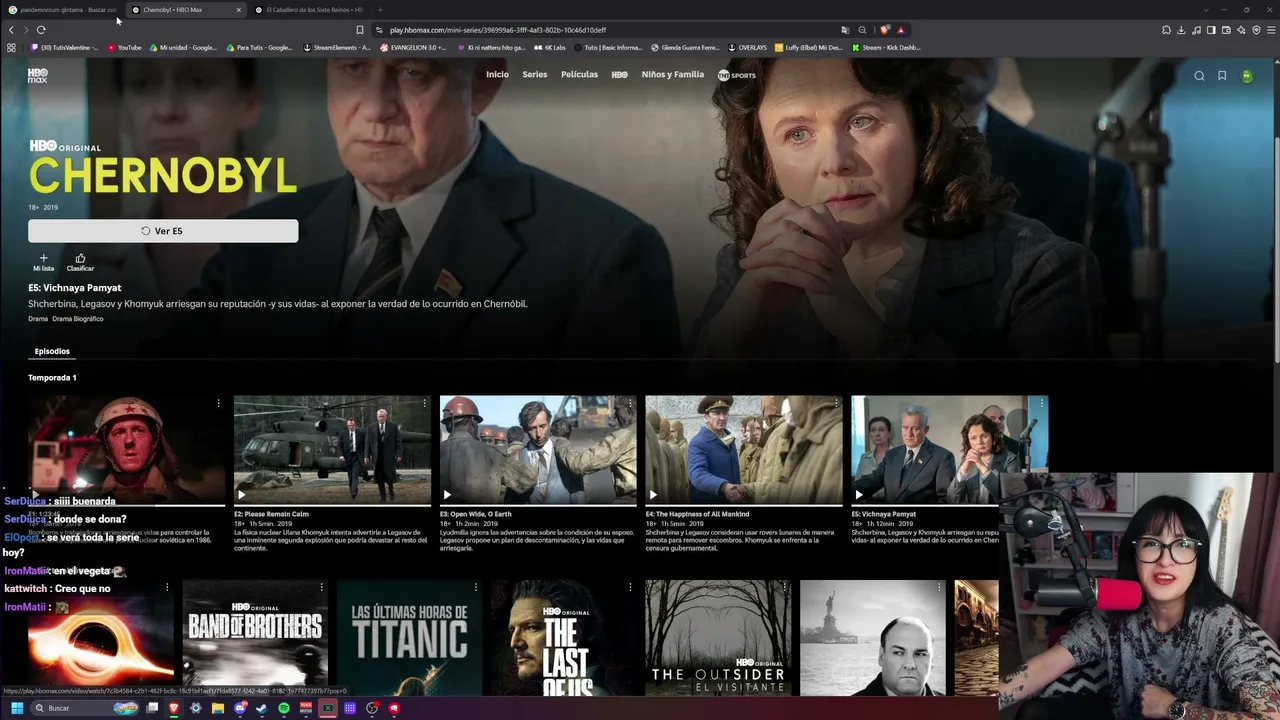Open the HBO Max search icon
The width and height of the screenshot is (1280, 720).
(x=1199, y=76)
